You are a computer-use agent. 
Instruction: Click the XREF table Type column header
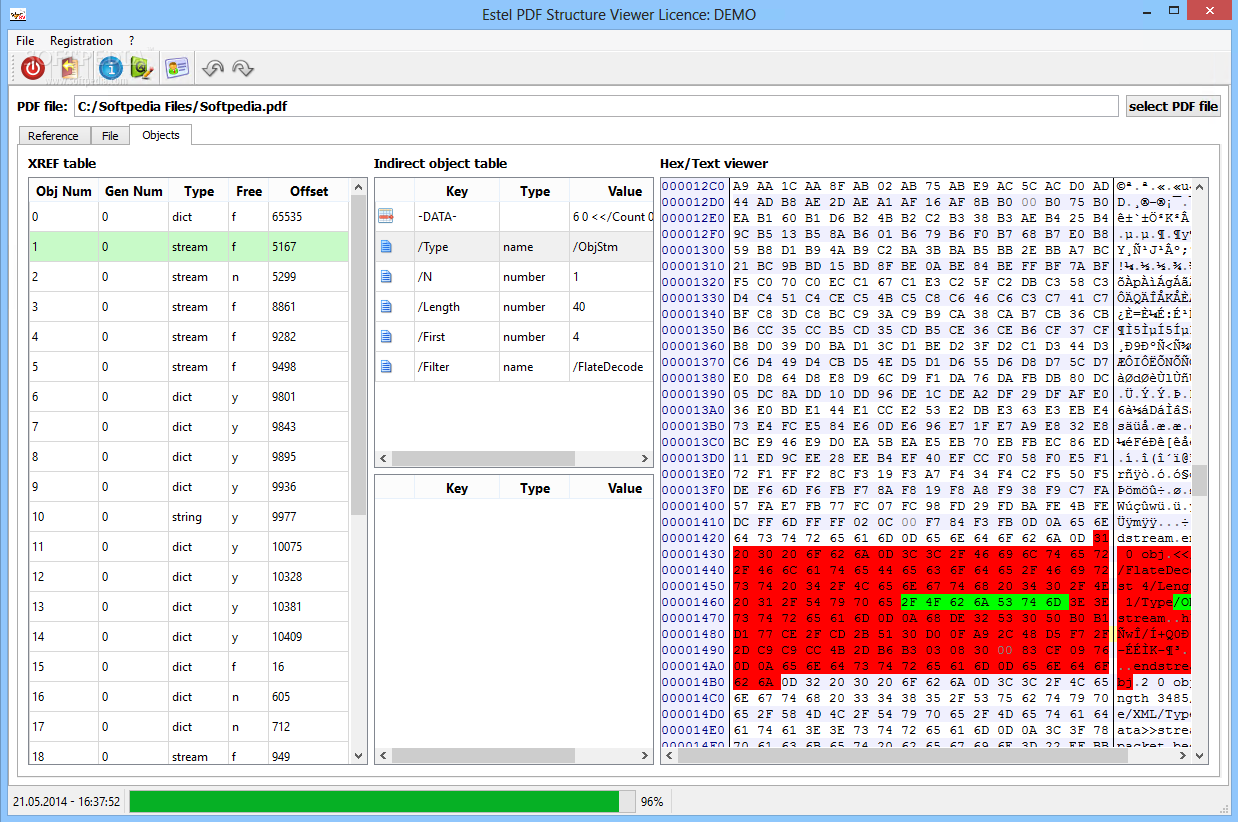click(199, 191)
